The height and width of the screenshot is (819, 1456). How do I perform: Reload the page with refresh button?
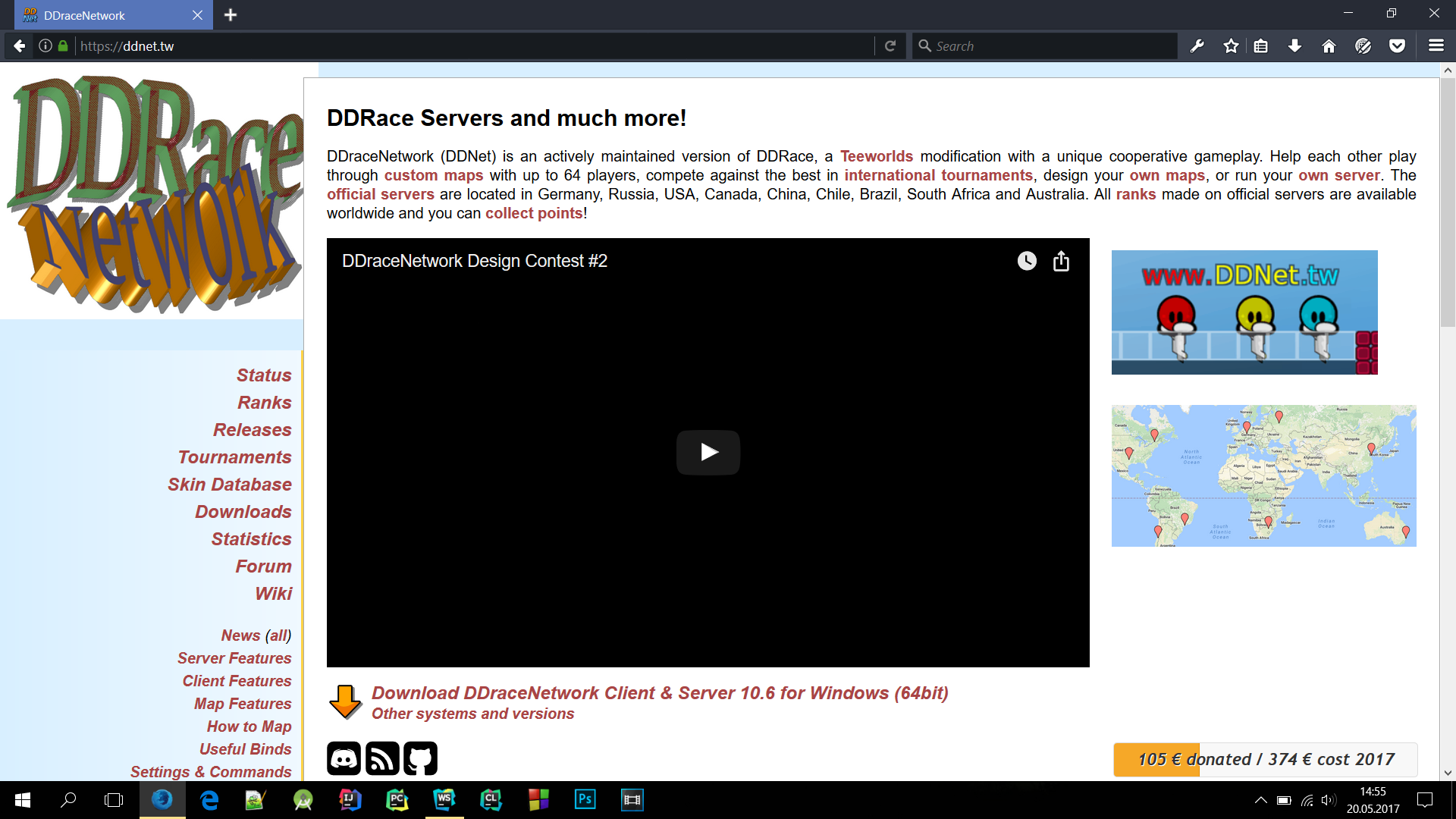(890, 46)
